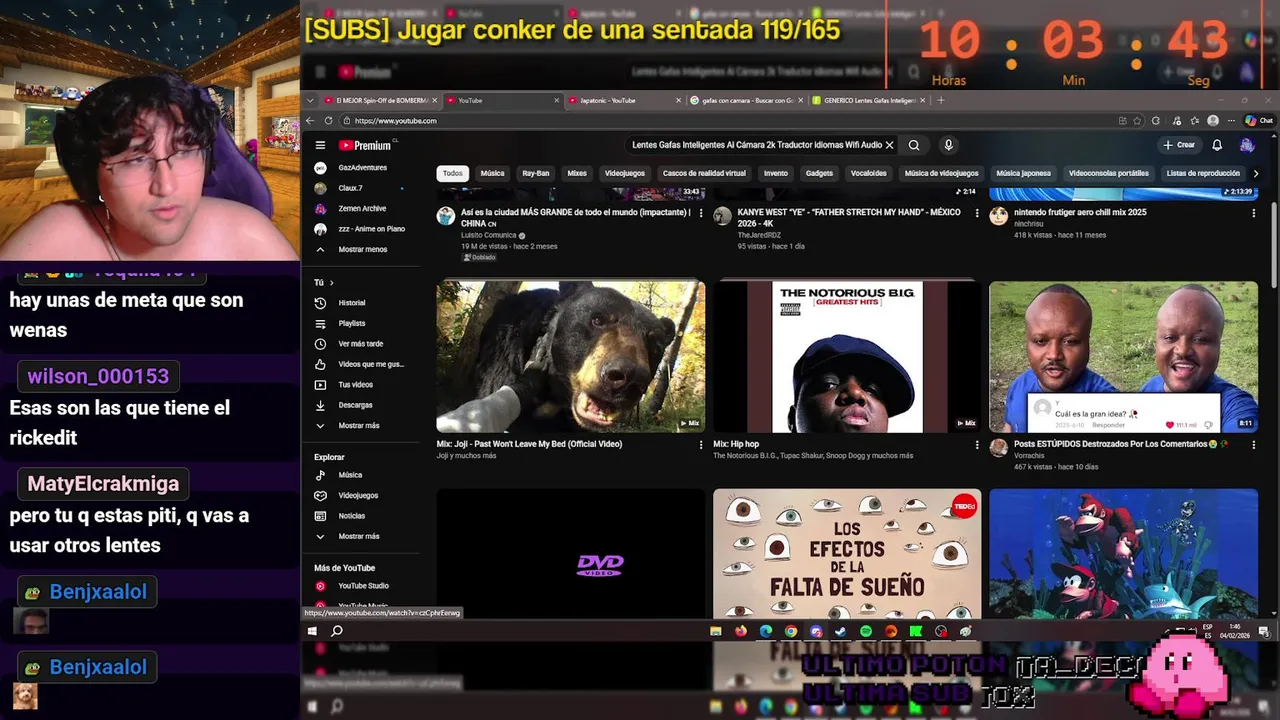Launch Firefox from the taskbar
The height and width of the screenshot is (720, 1280).
(x=741, y=631)
